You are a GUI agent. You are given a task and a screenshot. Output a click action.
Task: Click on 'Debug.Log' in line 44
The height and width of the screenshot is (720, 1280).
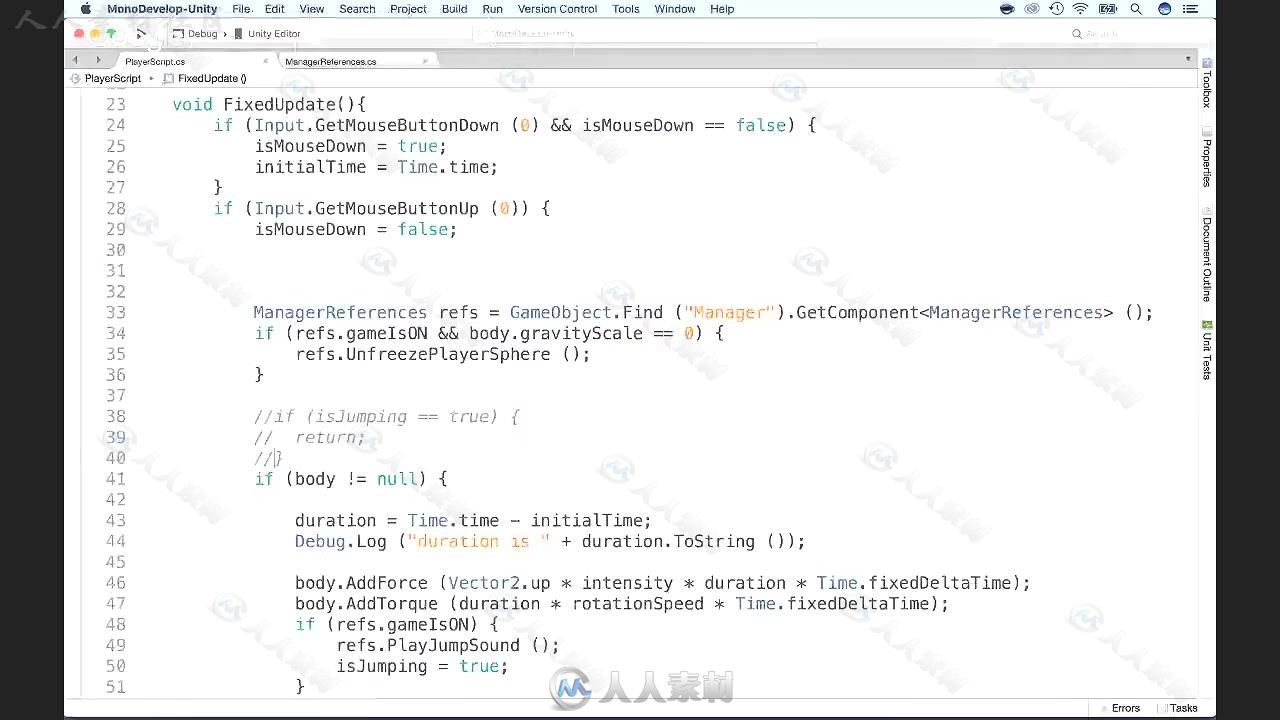tap(340, 541)
